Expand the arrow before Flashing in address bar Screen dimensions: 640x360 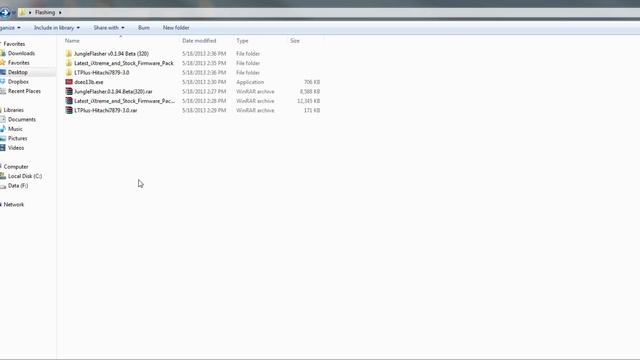[x=30, y=13]
